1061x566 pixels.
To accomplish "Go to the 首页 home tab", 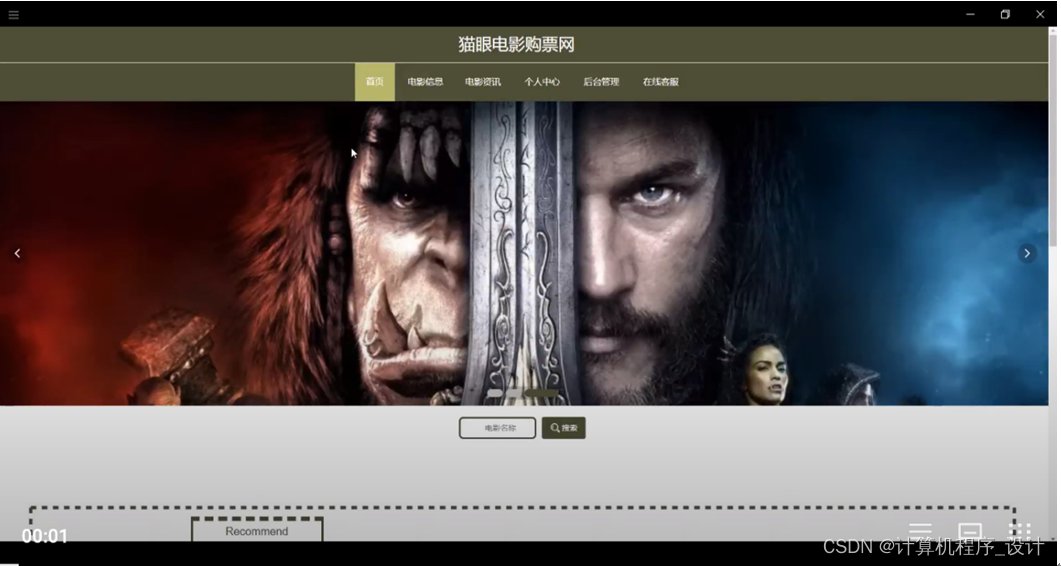I will pos(375,82).
